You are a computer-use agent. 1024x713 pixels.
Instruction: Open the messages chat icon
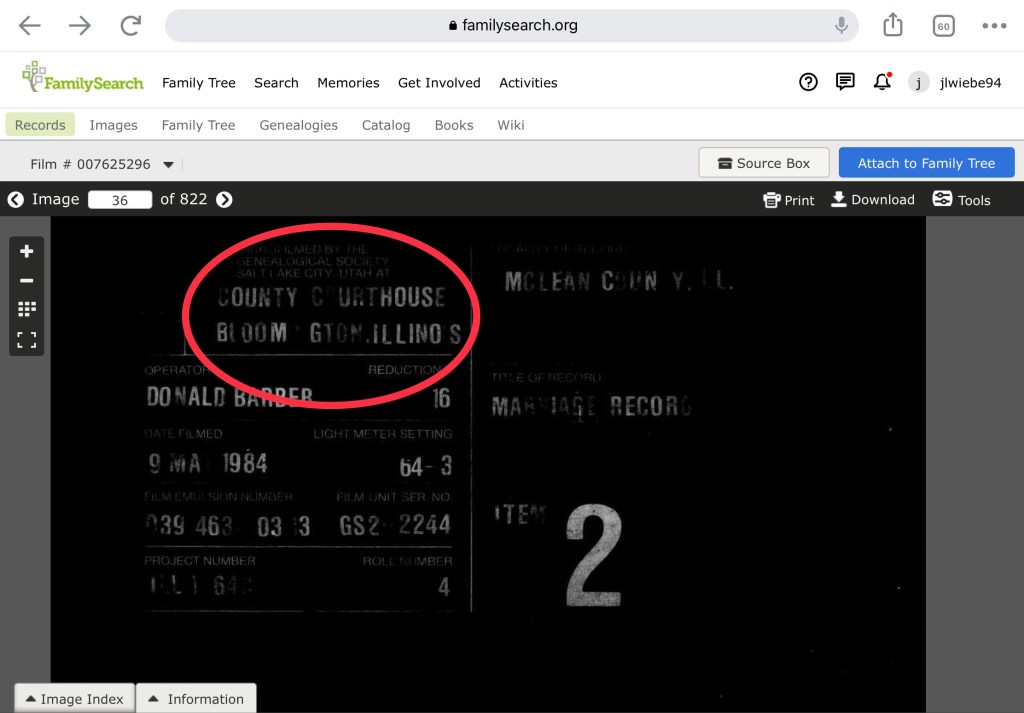click(x=845, y=83)
